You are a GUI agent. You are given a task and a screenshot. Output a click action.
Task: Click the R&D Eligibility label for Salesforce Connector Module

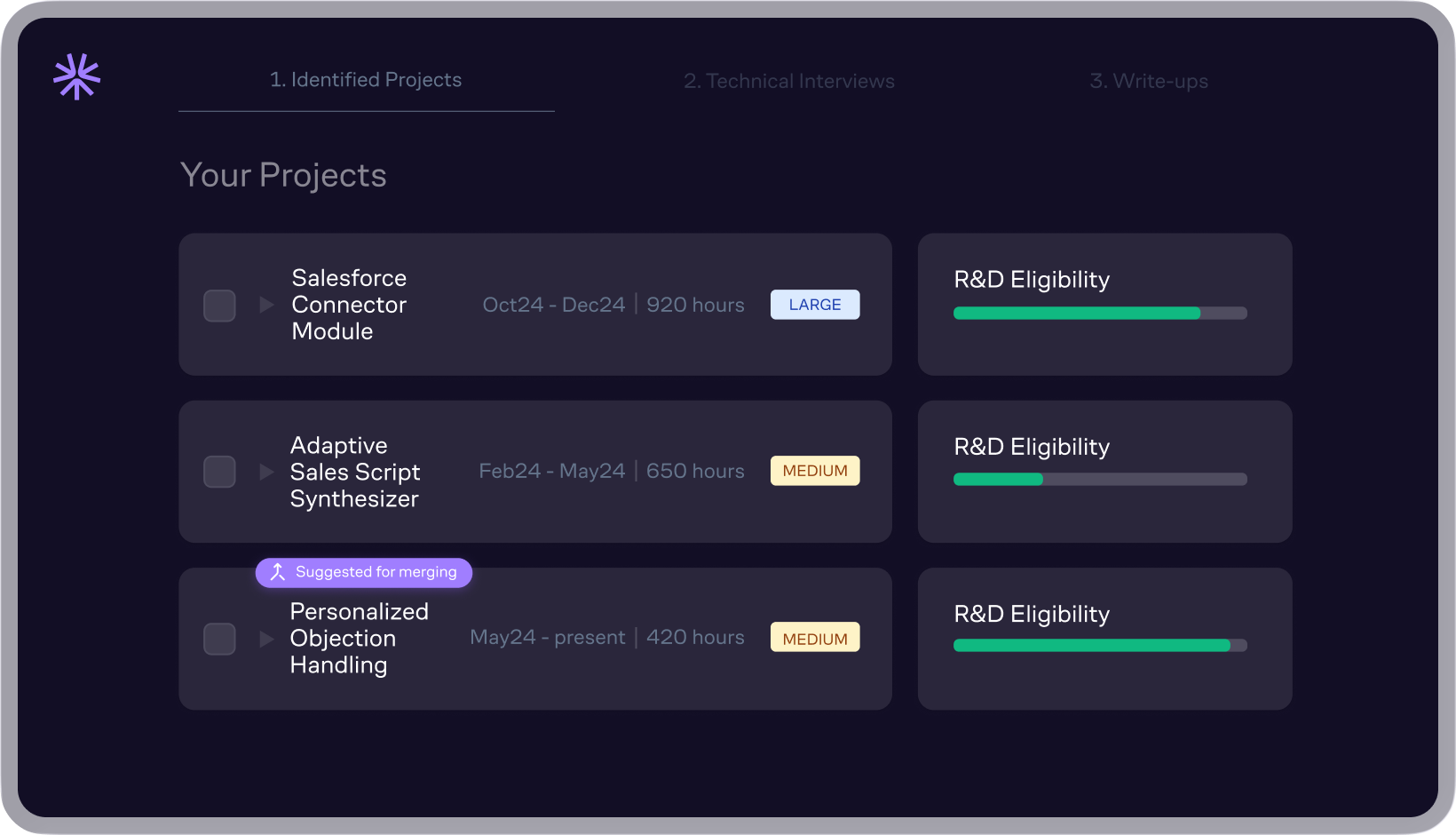click(x=1032, y=280)
